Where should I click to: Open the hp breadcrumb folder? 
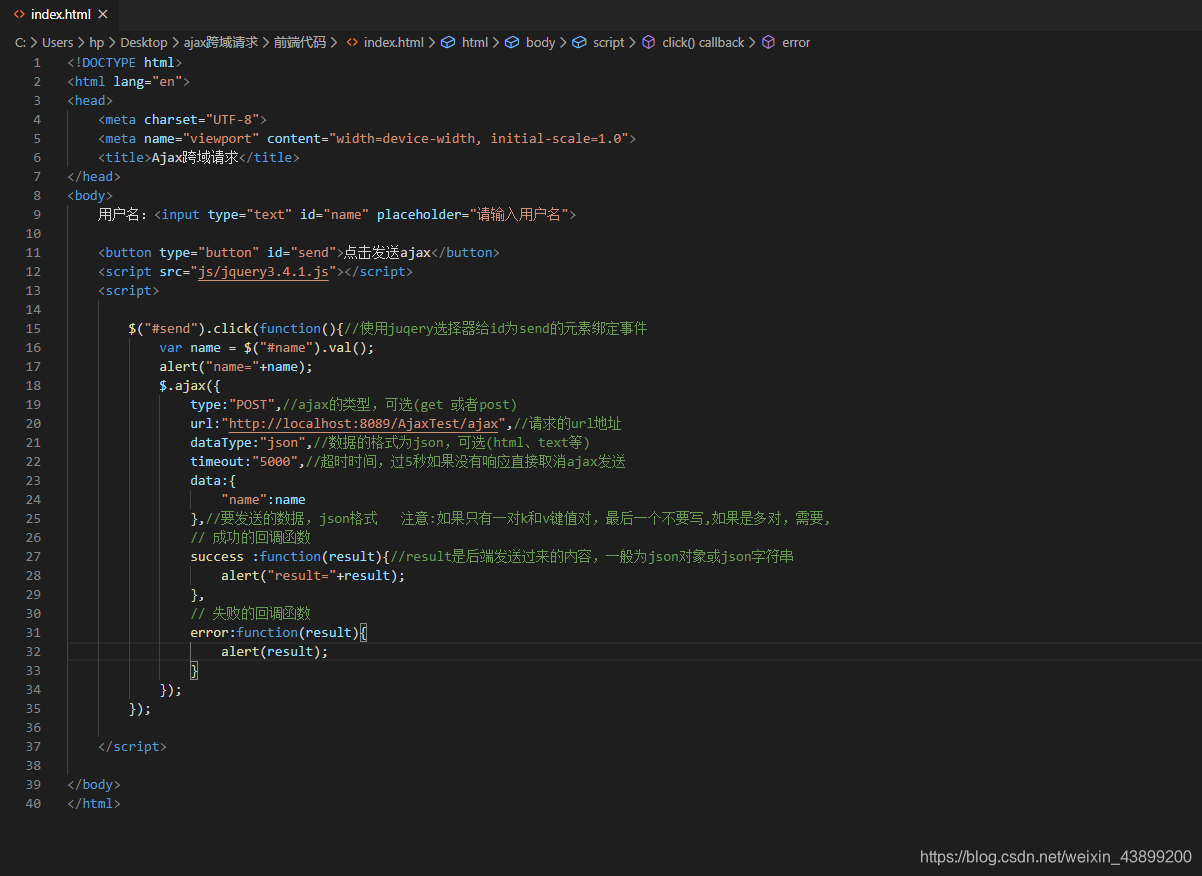click(x=96, y=42)
